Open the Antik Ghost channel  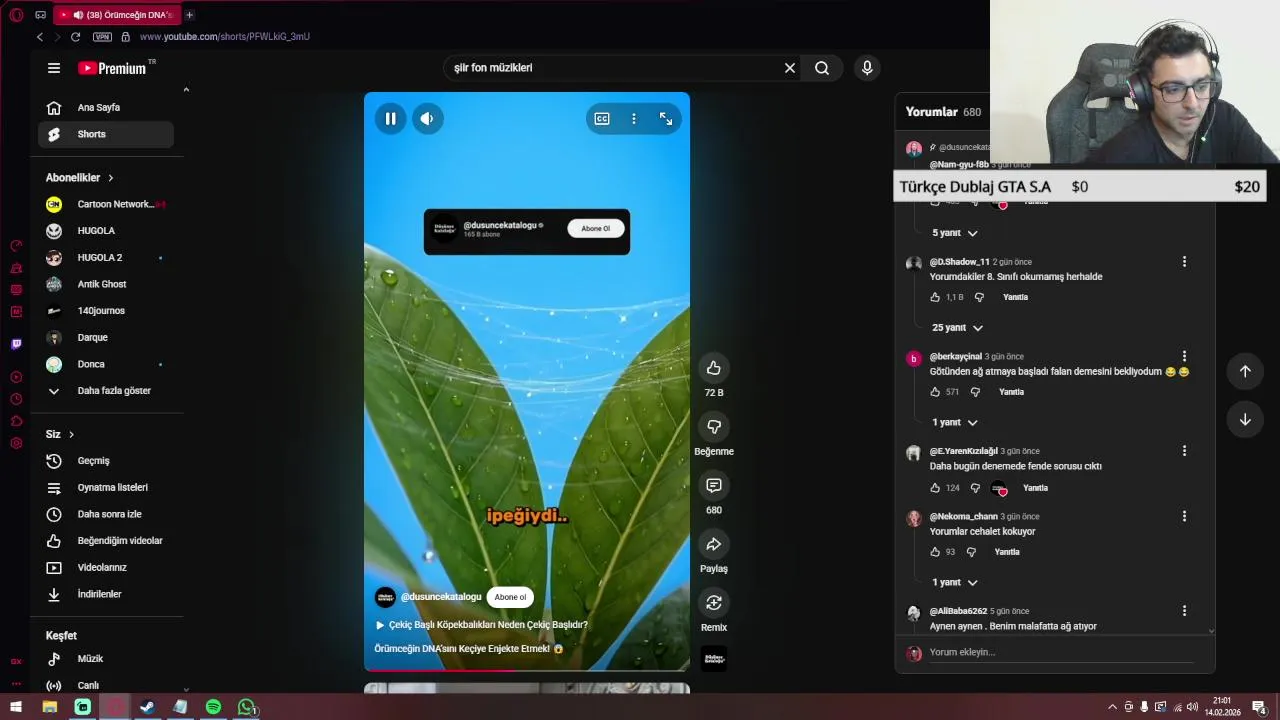tap(106, 284)
